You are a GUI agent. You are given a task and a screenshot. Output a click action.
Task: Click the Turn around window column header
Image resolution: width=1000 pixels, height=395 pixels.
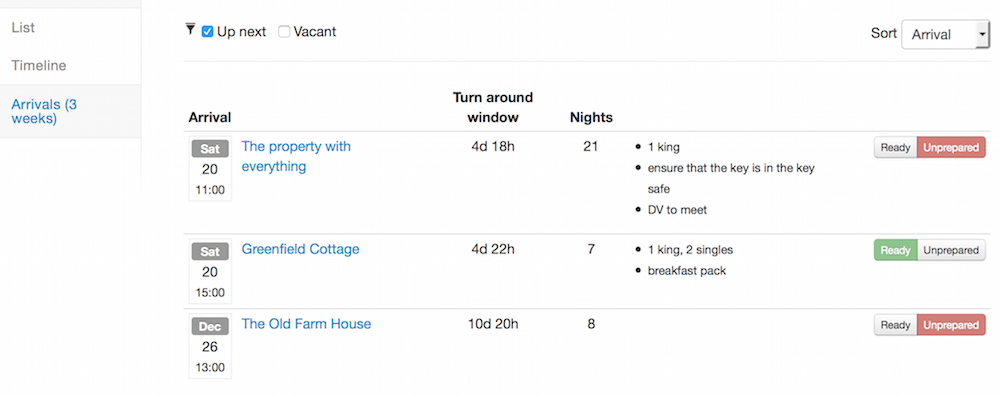coord(493,107)
